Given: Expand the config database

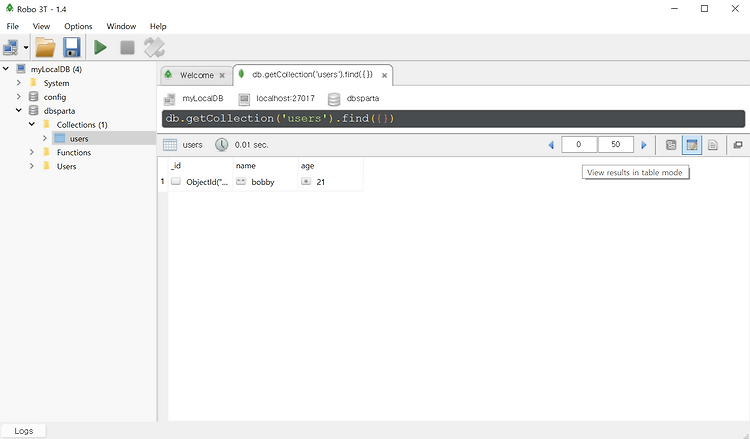Looking at the screenshot, I should tap(19, 97).
